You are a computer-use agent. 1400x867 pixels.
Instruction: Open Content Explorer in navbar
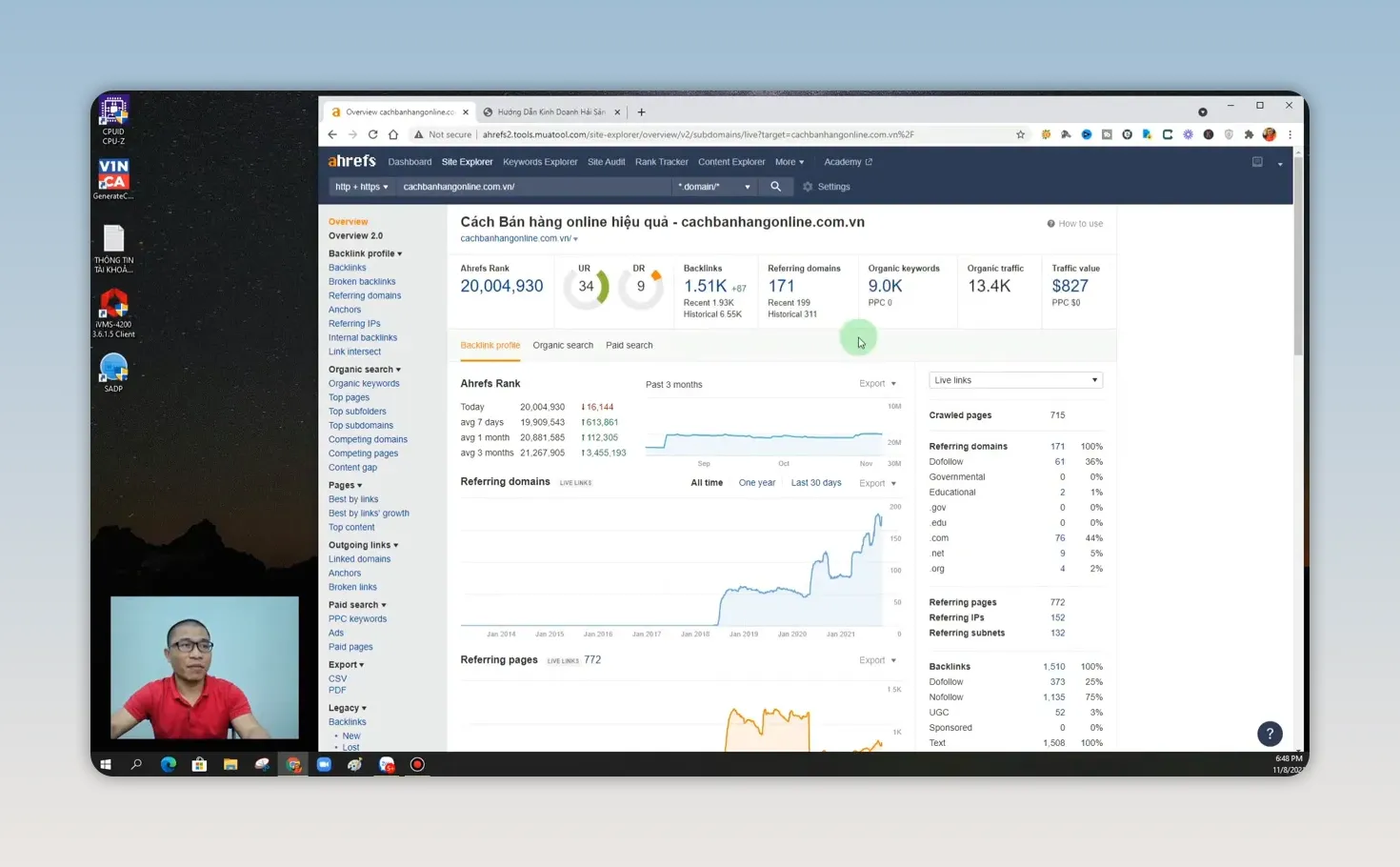coord(731,162)
